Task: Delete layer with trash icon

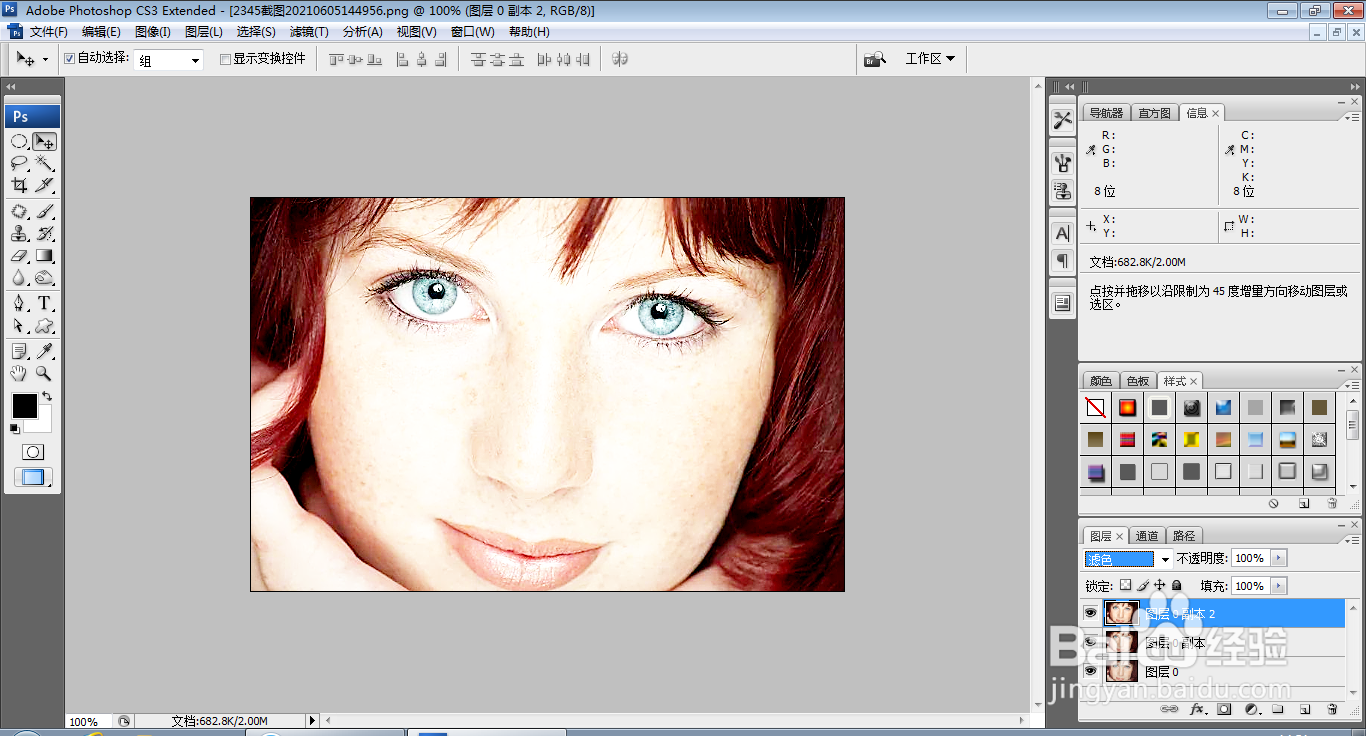Action: pos(1332,709)
